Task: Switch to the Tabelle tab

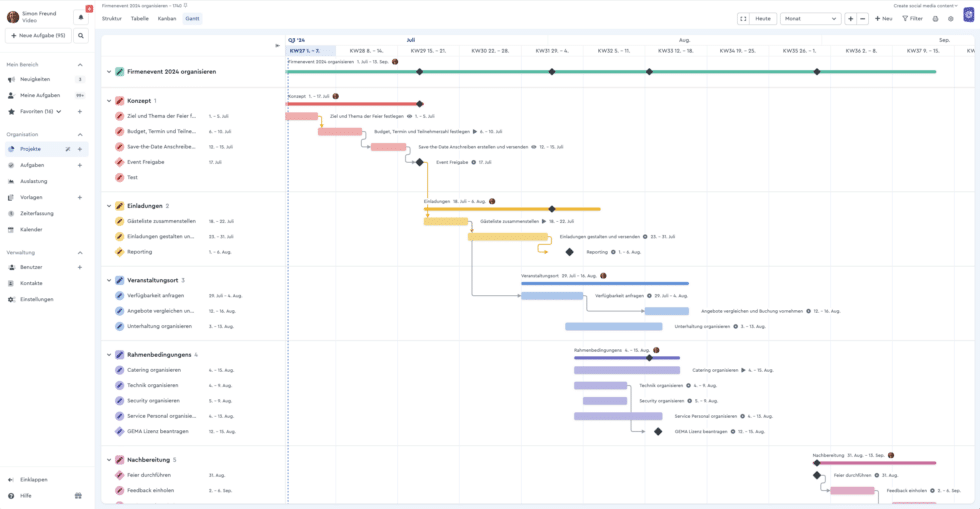Action: [x=140, y=19]
